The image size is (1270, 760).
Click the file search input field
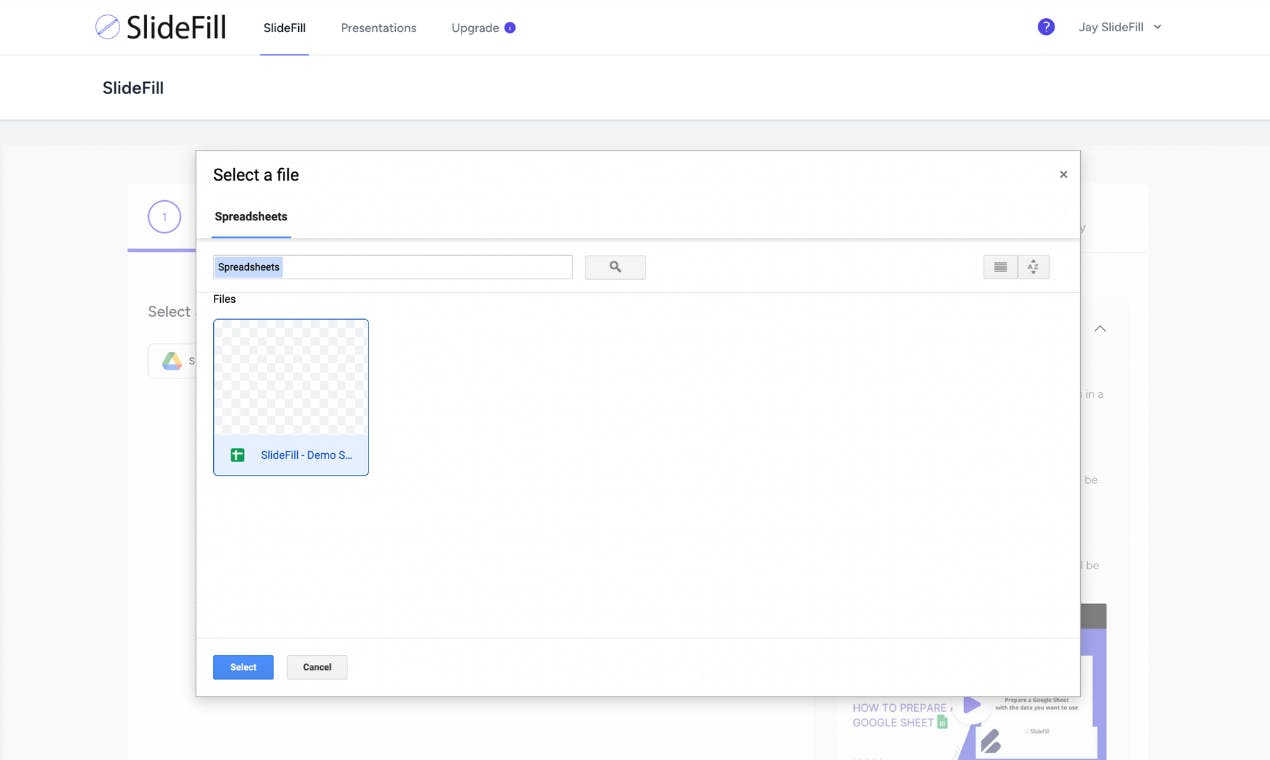click(x=393, y=267)
